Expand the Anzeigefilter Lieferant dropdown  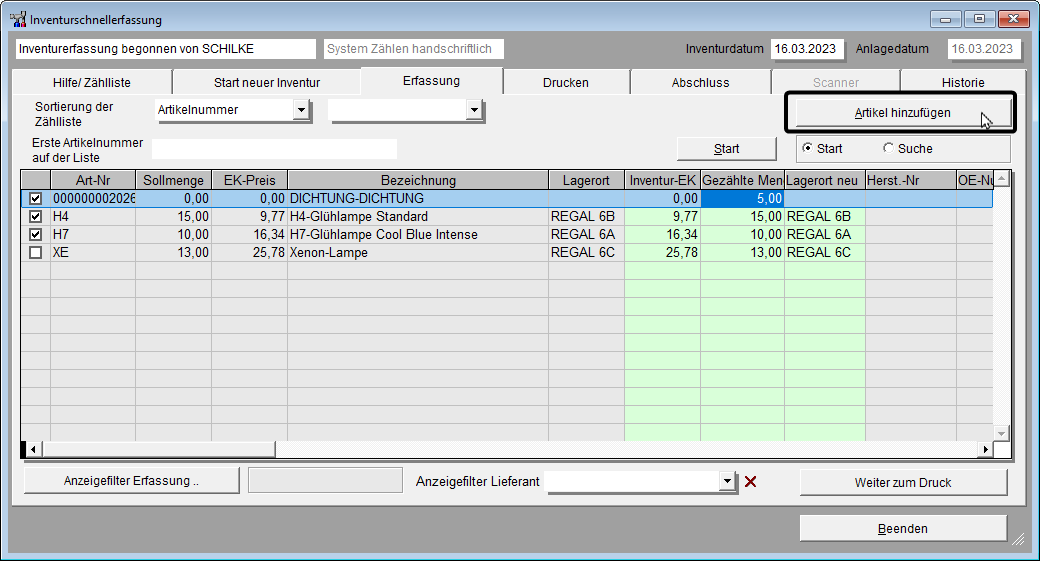pos(728,481)
